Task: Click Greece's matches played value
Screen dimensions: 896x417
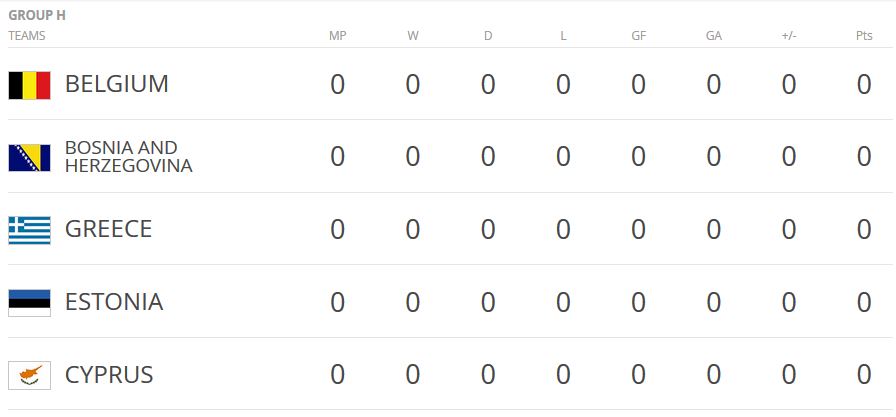Action: (x=337, y=229)
